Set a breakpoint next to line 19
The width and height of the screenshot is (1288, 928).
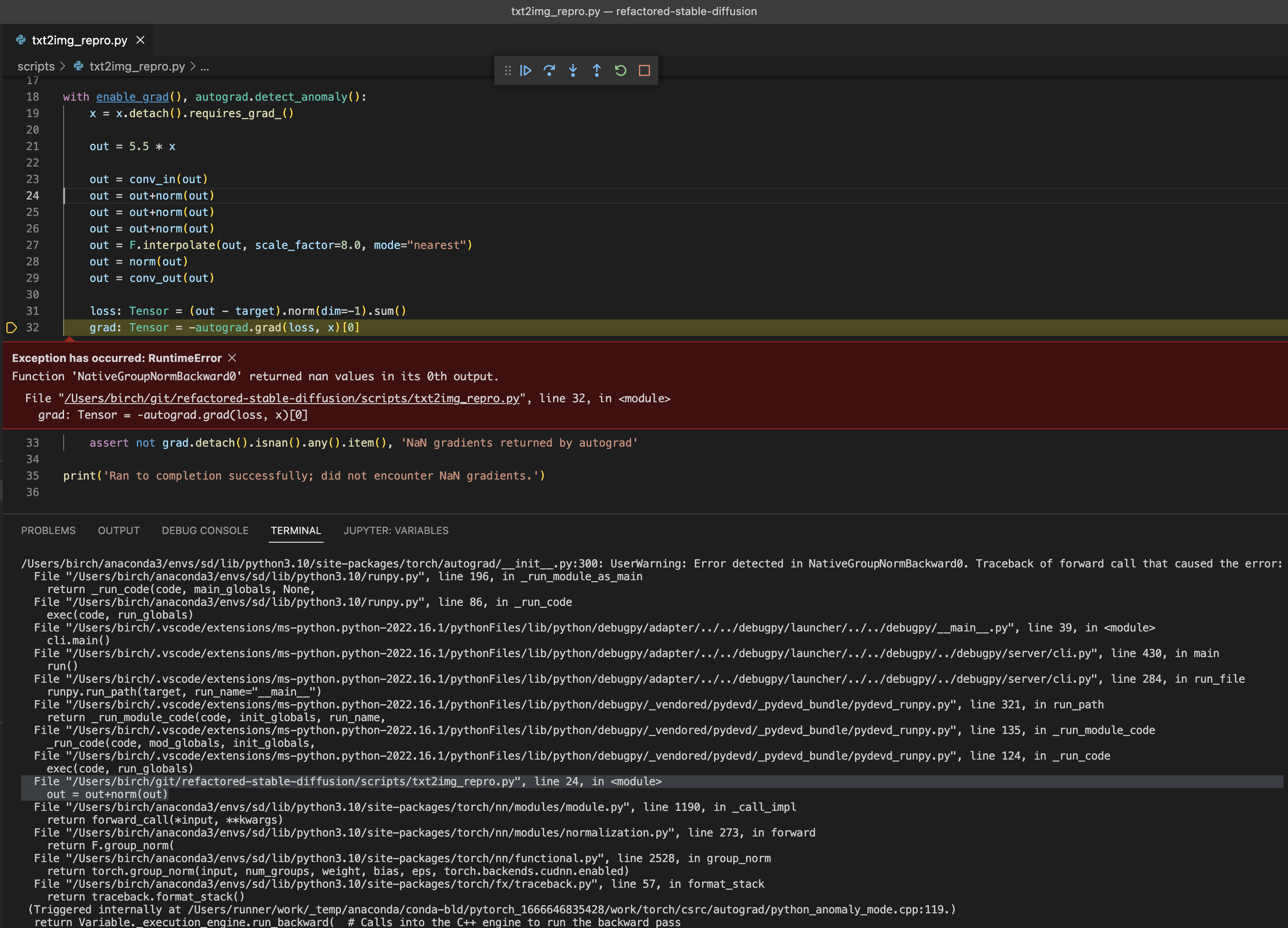(x=11, y=113)
